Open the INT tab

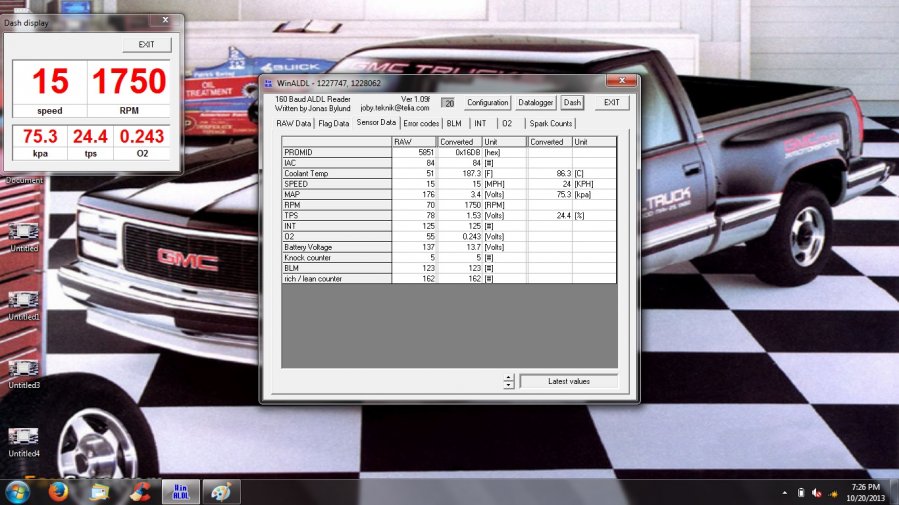click(x=480, y=123)
